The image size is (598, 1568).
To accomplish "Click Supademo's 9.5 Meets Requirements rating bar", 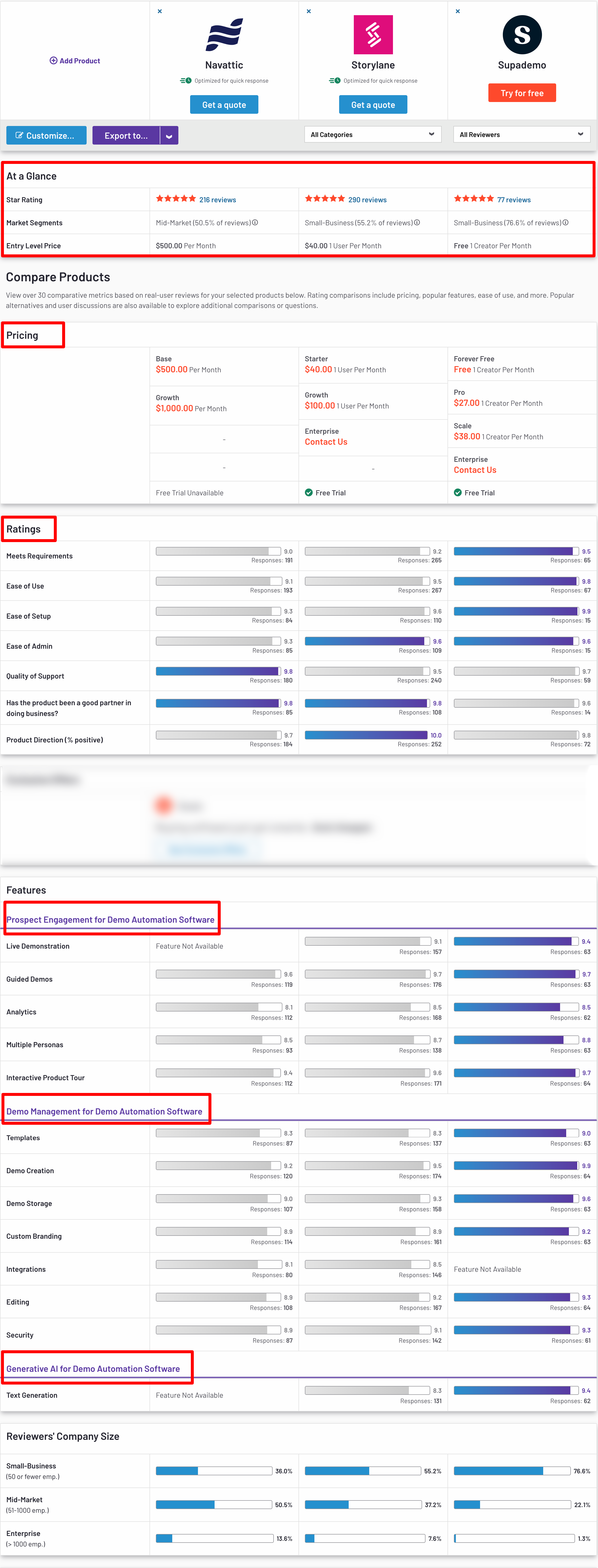I will 517,551.
